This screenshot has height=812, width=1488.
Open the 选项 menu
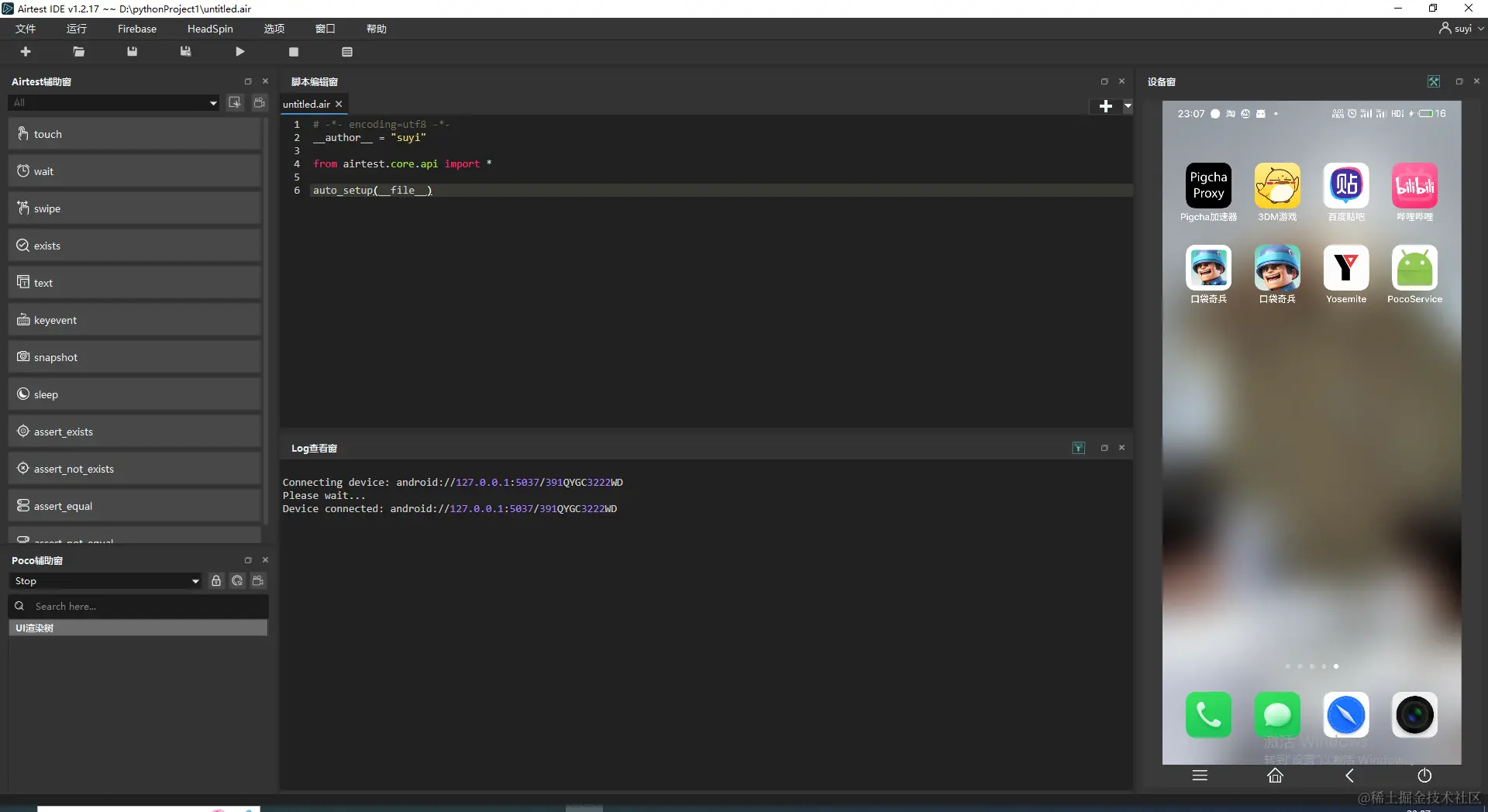coord(274,29)
